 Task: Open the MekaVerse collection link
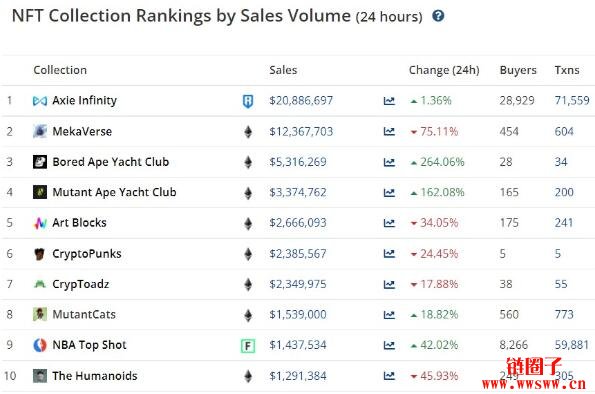pos(82,131)
